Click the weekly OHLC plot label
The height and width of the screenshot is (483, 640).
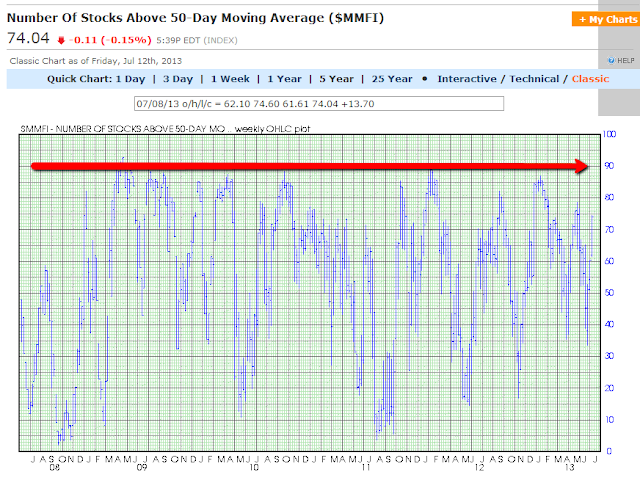272,129
